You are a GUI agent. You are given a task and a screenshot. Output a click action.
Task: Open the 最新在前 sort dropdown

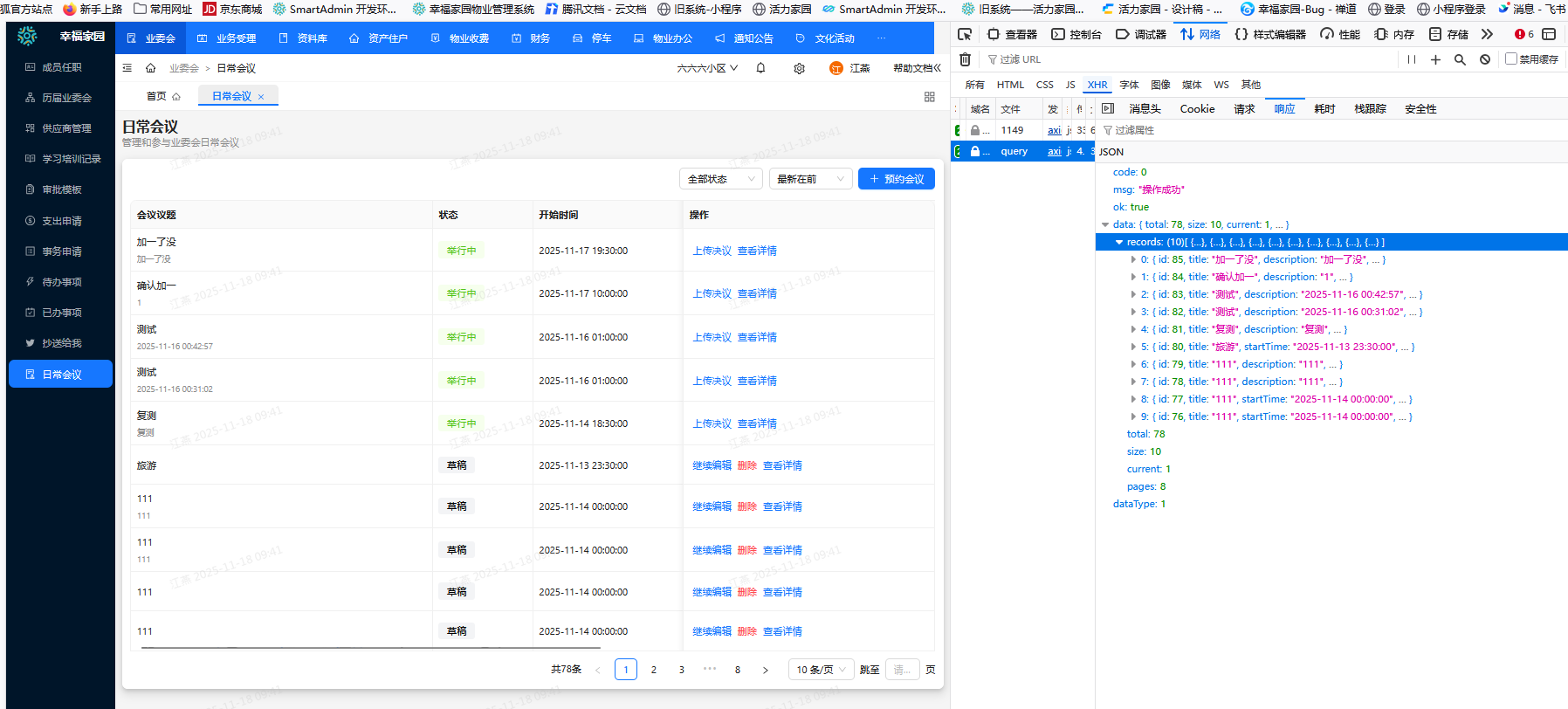pyautogui.click(x=810, y=179)
